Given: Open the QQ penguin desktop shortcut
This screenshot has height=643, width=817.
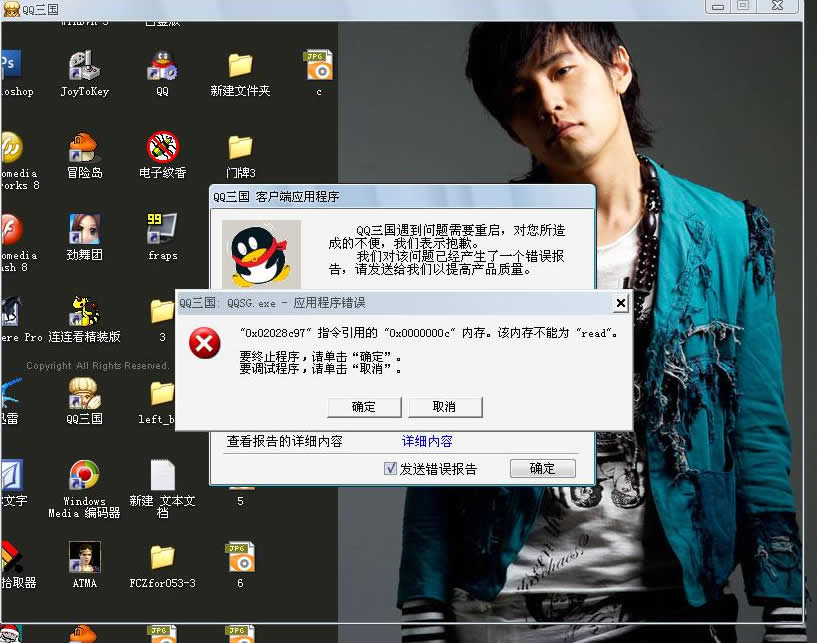Looking at the screenshot, I should (x=162, y=66).
